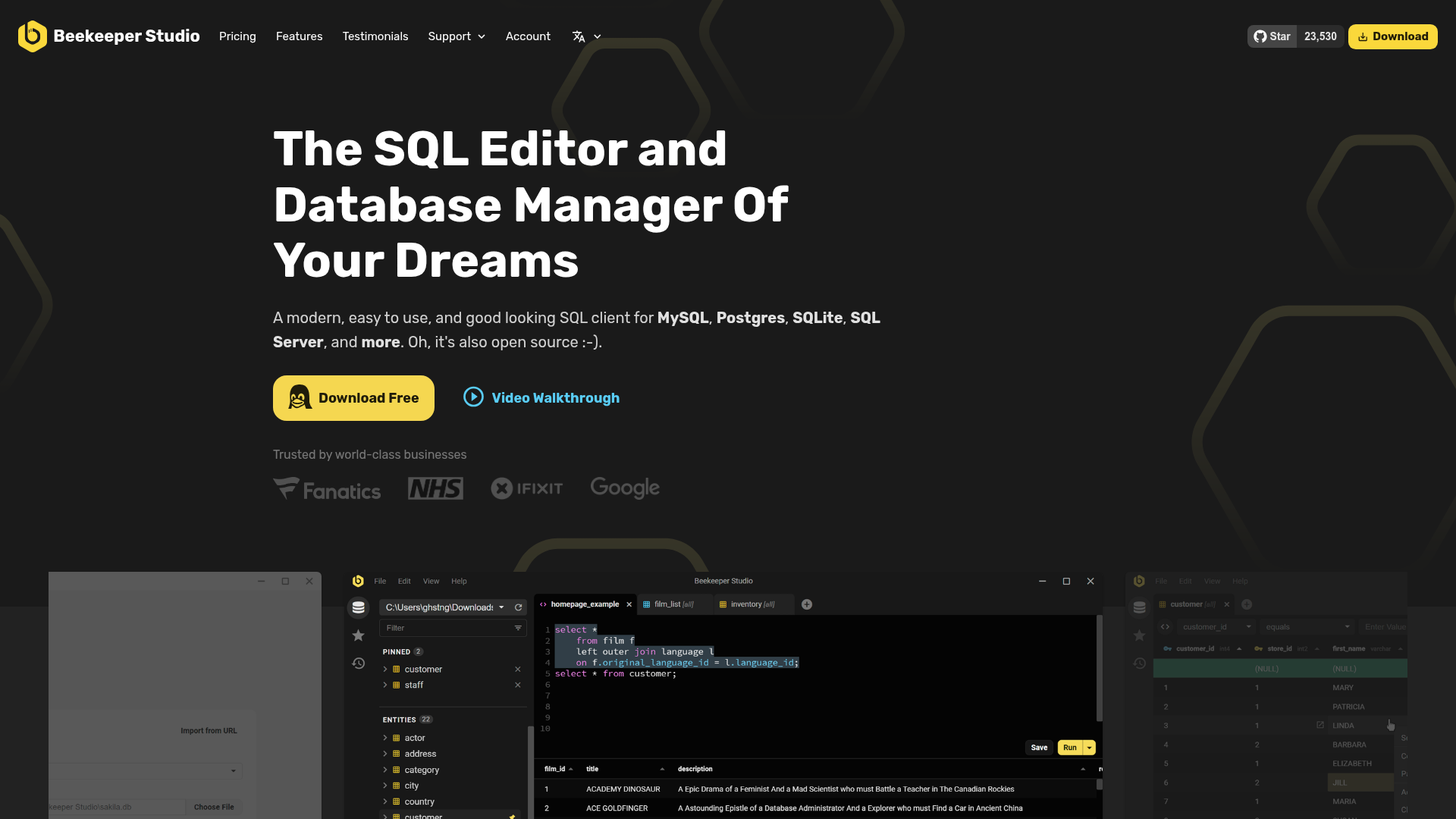Click the Download Free button

point(353,398)
